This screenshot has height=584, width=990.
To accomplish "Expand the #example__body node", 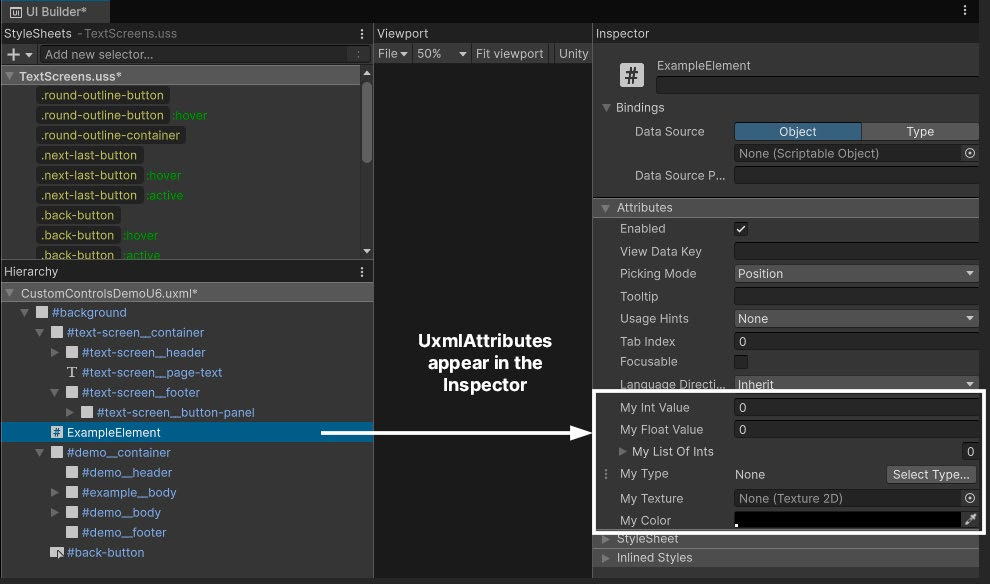I will coord(55,492).
